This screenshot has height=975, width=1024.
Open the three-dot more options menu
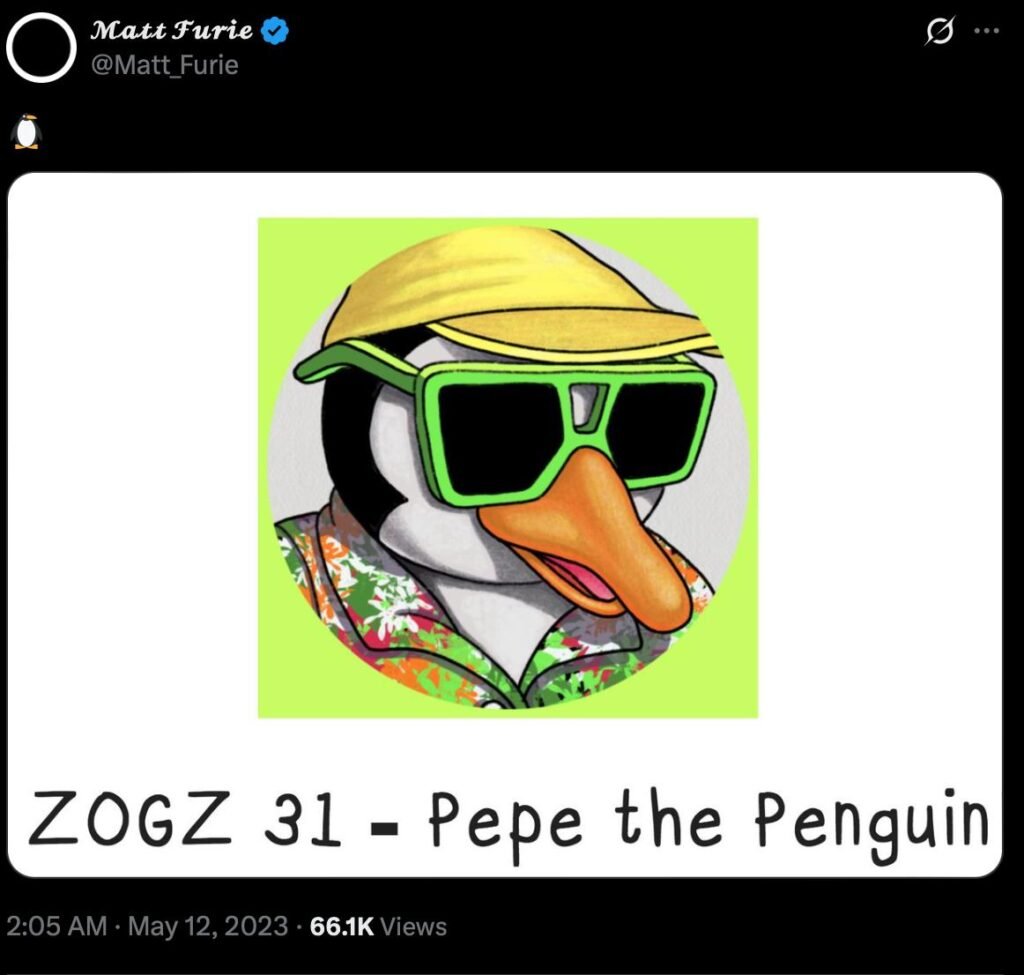click(987, 31)
